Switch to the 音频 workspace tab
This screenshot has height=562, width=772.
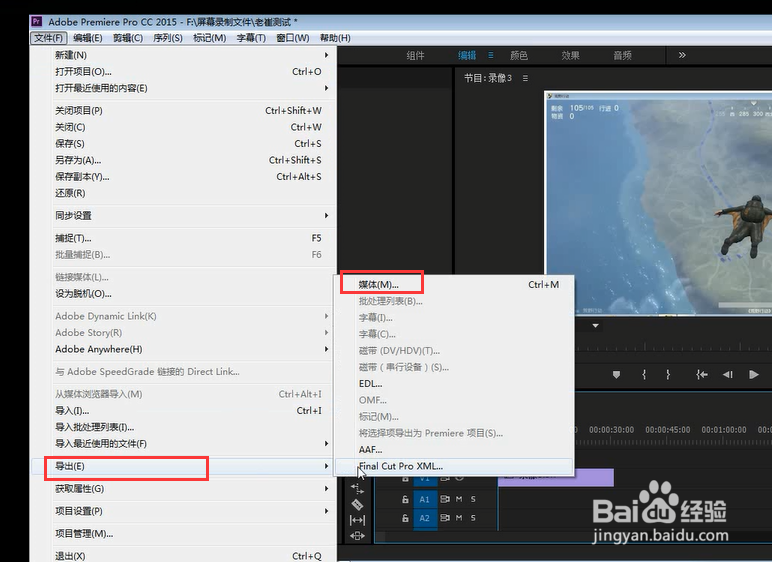(622, 56)
